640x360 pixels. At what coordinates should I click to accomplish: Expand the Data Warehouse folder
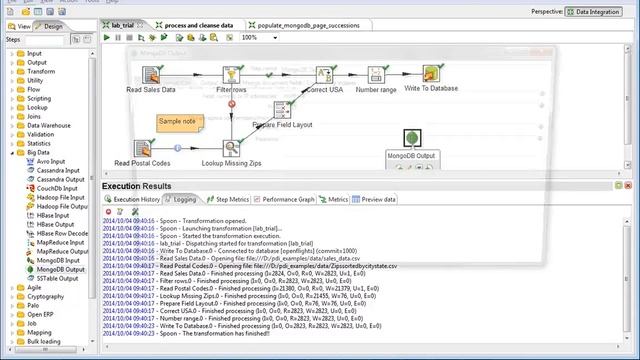click(x=12, y=125)
